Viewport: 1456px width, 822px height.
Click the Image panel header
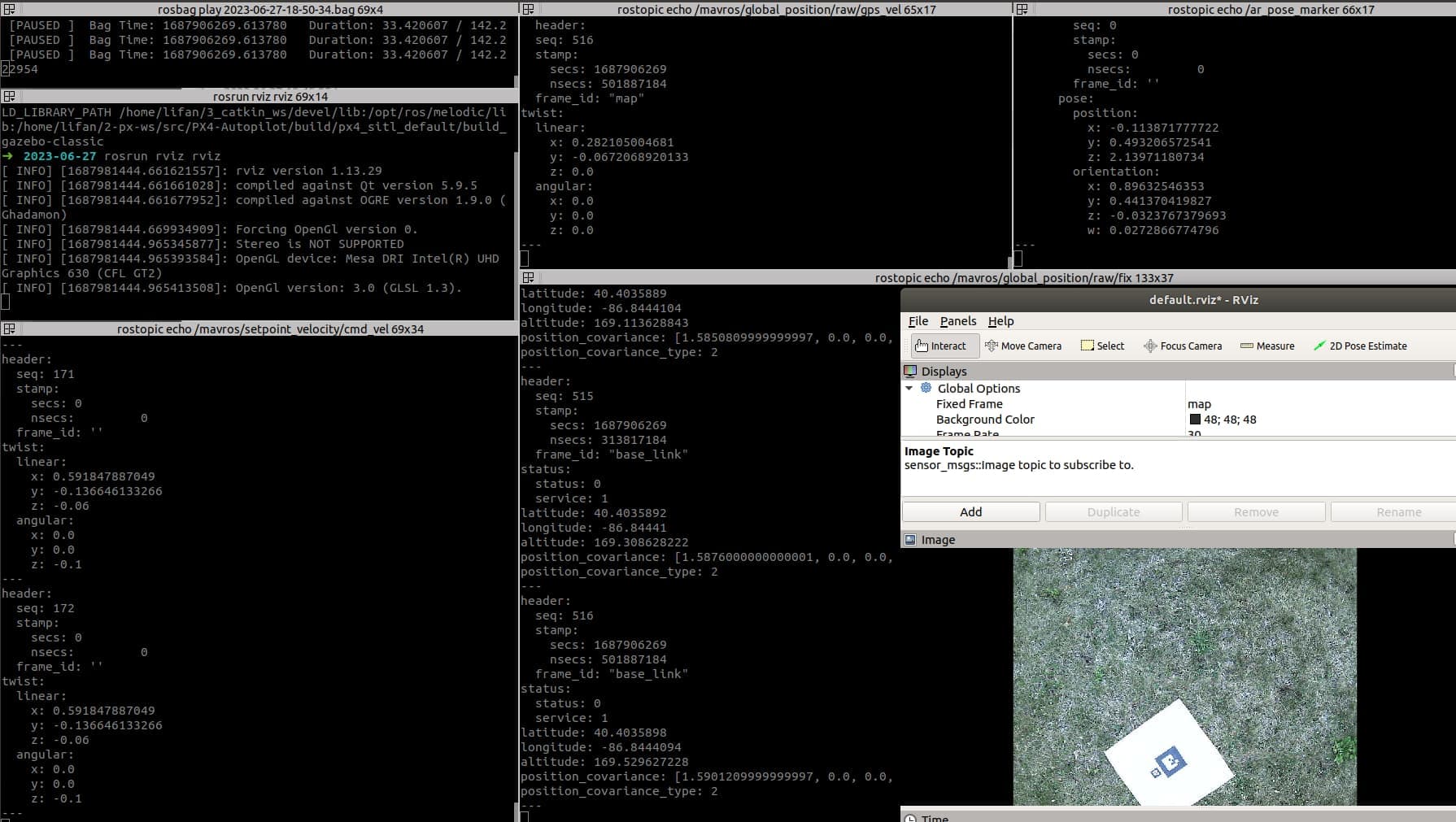coord(938,540)
